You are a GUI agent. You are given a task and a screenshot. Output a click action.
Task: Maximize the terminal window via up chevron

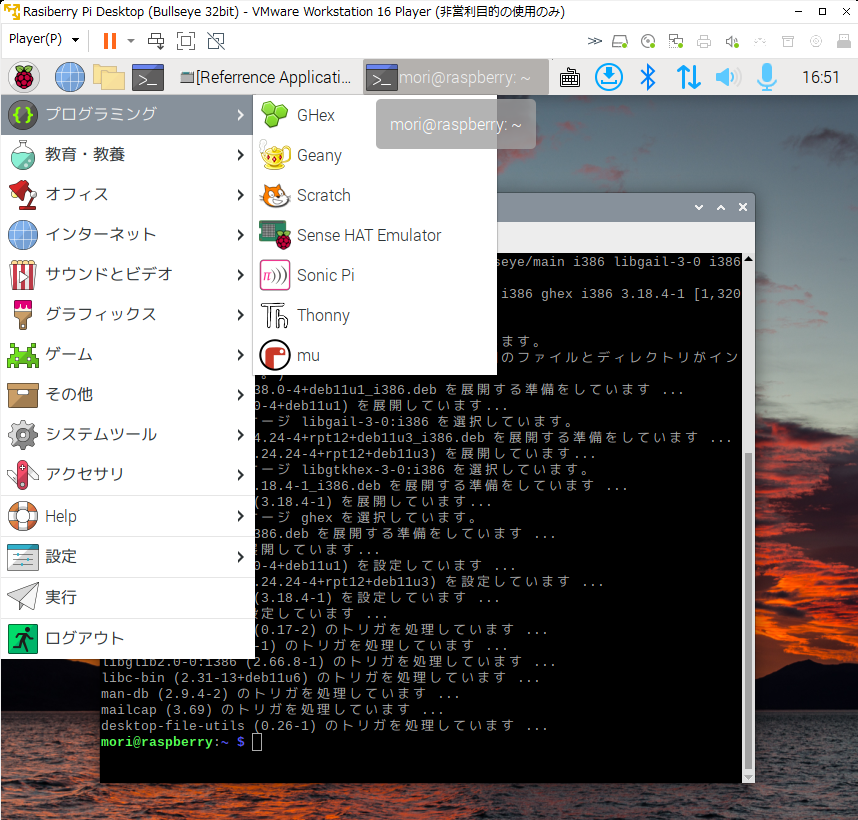(721, 207)
